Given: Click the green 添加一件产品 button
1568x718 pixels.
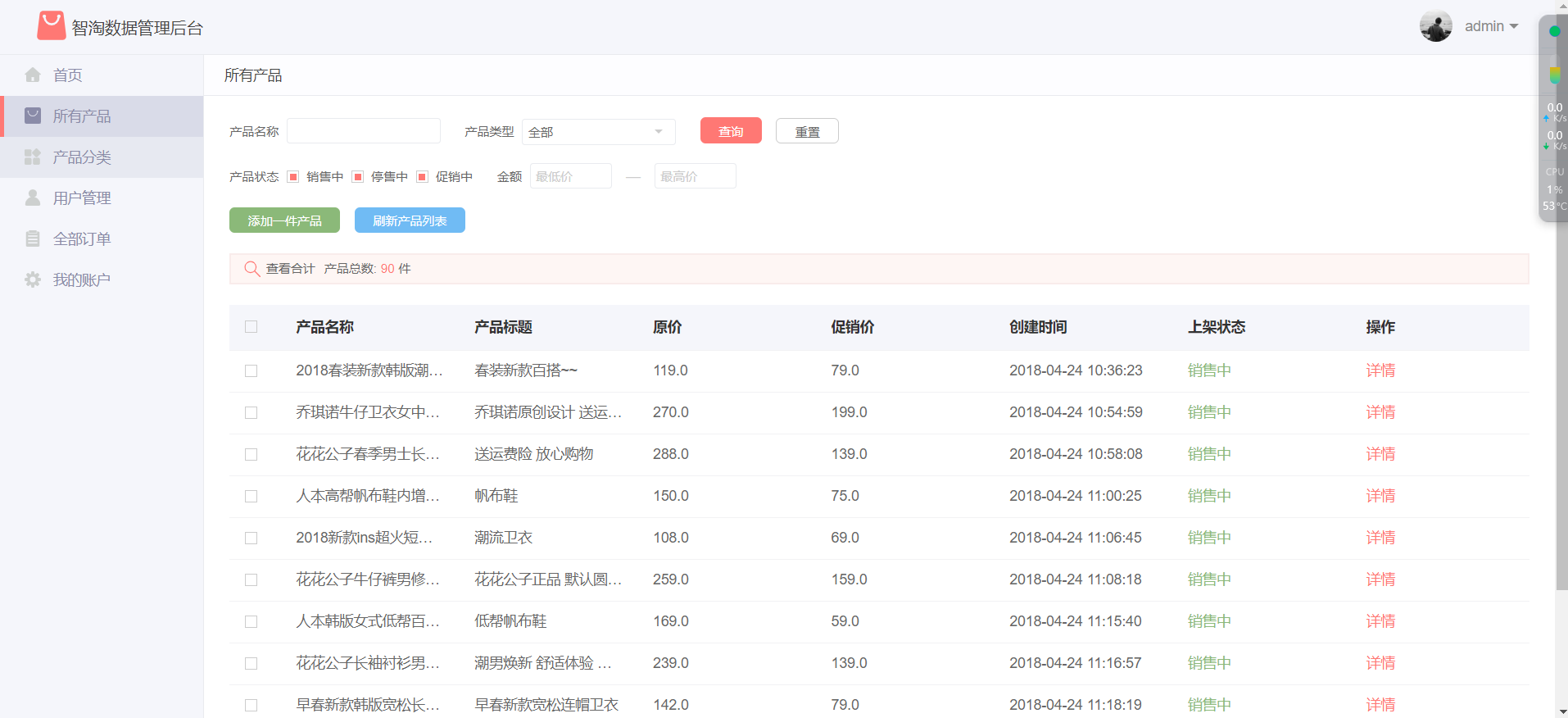Looking at the screenshot, I should [284, 220].
